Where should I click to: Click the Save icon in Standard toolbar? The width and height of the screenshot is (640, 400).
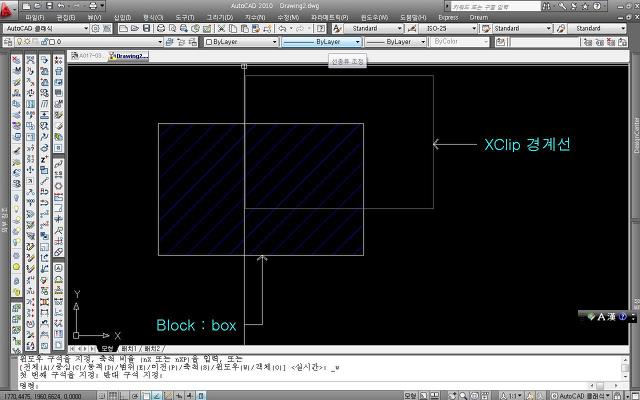click(x=146, y=28)
